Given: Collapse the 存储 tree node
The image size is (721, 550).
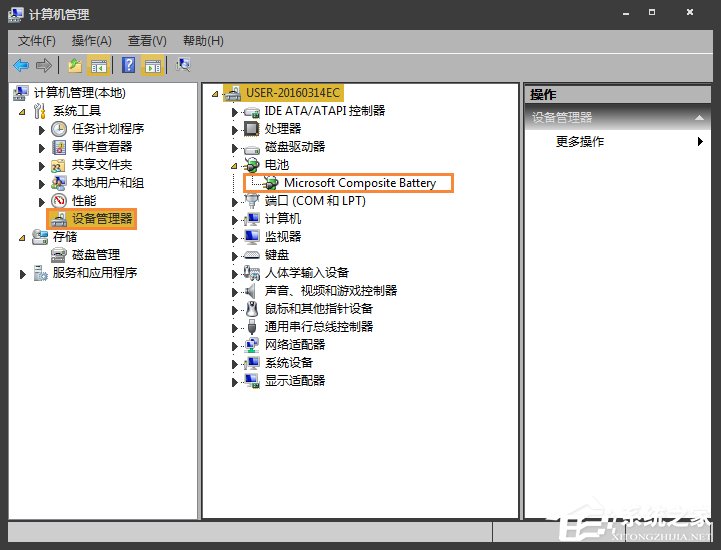Looking at the screenshot, I should (22, 238).
